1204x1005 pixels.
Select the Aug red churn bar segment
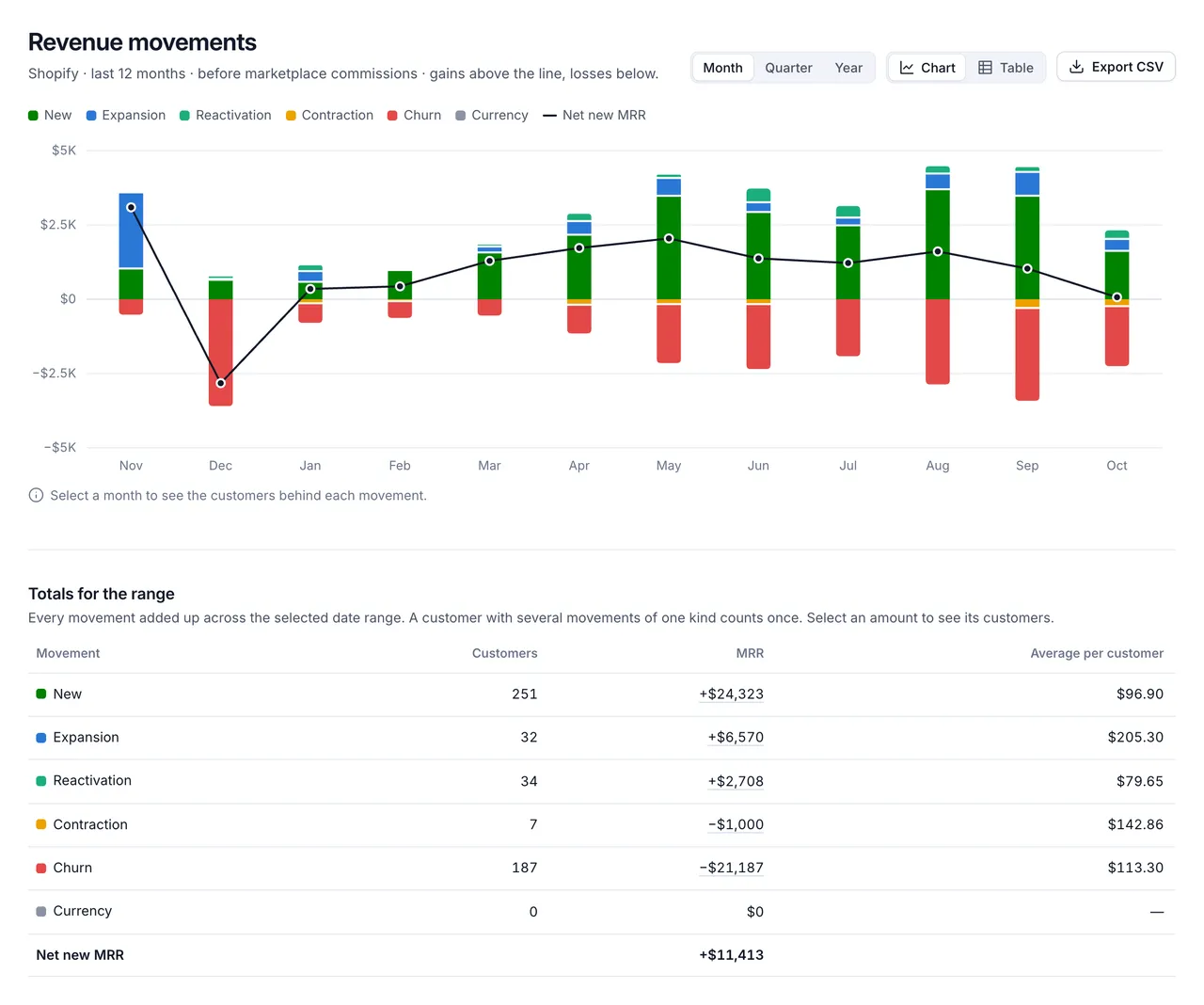pyautogui.click(x=938, y=342)
